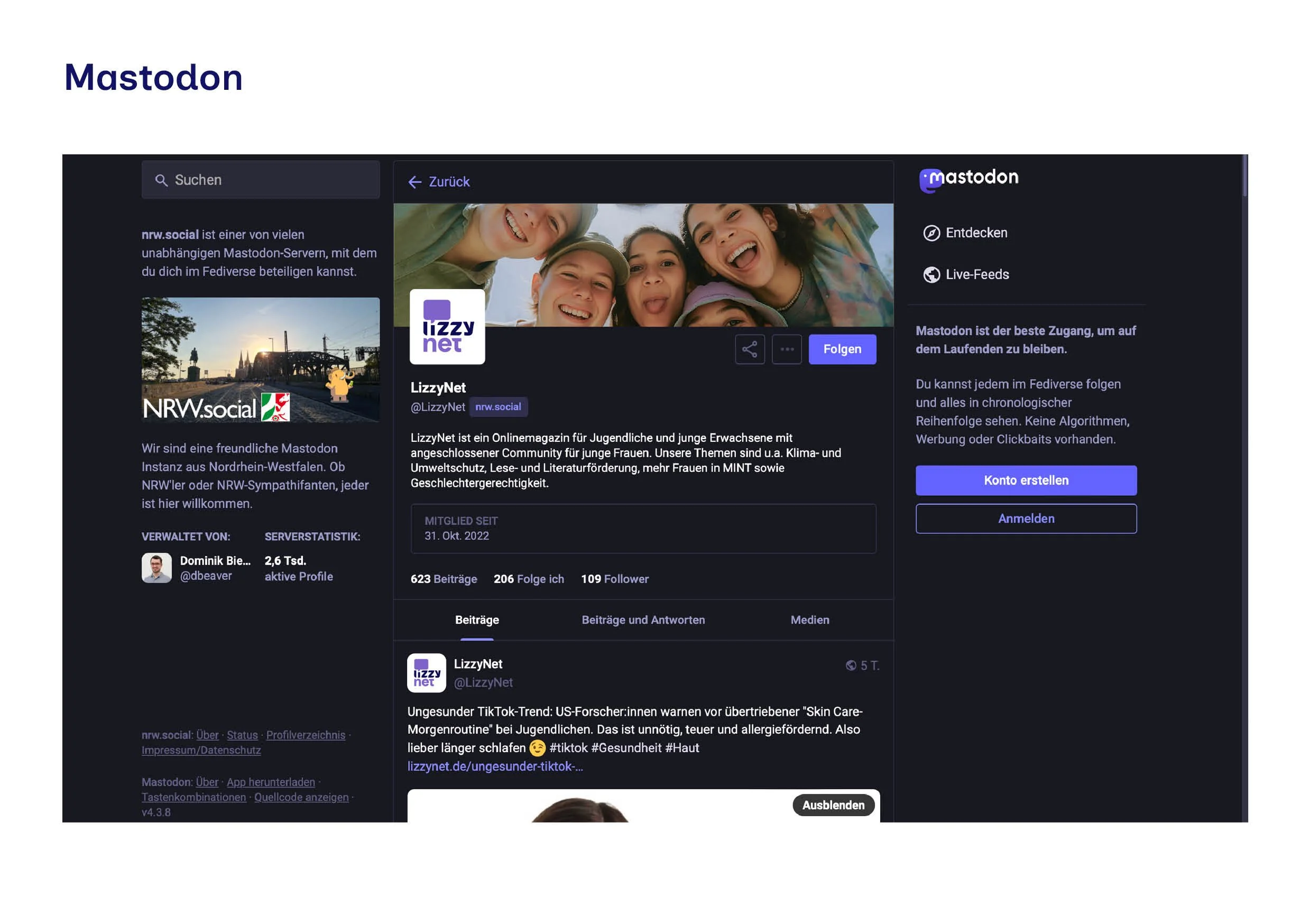The image size is (1311, 924).
Task: Click the back arrow icon
Action: pyautogui.click(x=414, y=182)
